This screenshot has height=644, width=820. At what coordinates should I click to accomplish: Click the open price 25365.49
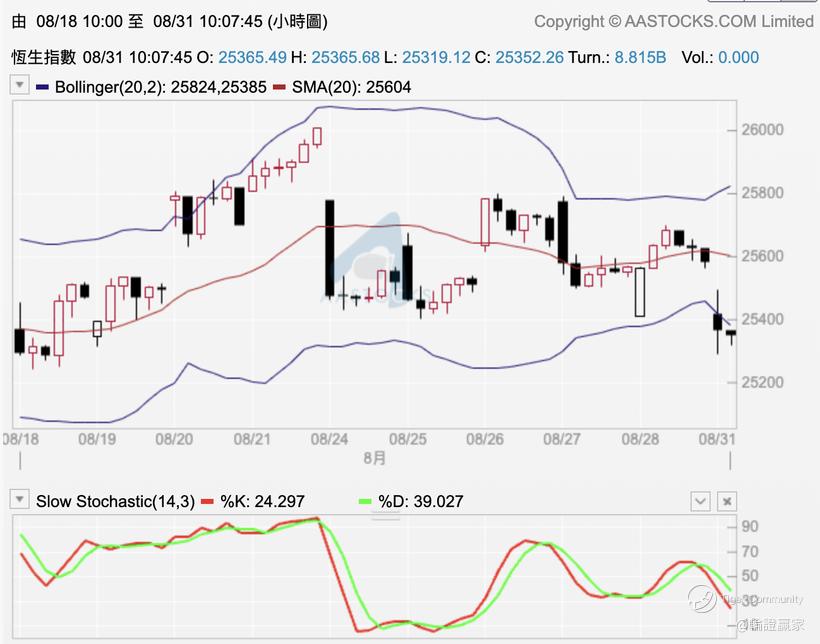point(252,57)
